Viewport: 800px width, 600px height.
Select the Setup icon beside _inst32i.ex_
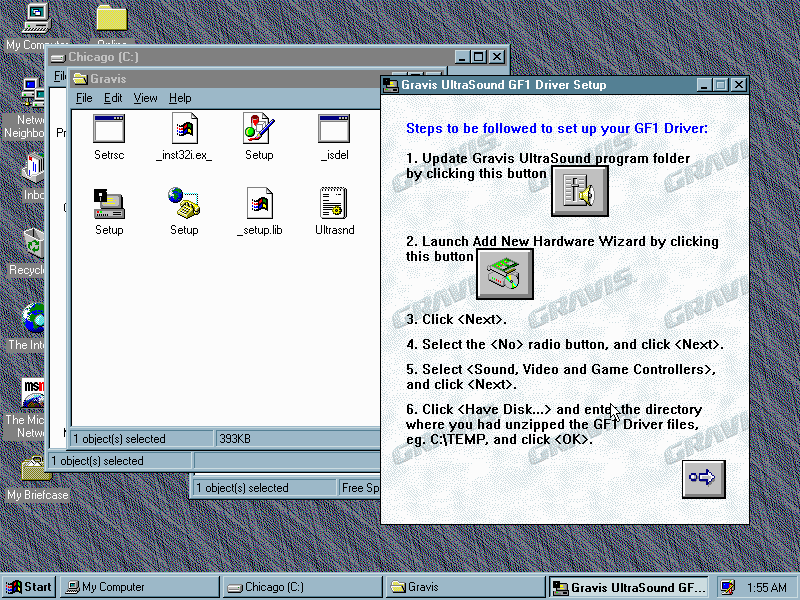click(x=259, y=130)
